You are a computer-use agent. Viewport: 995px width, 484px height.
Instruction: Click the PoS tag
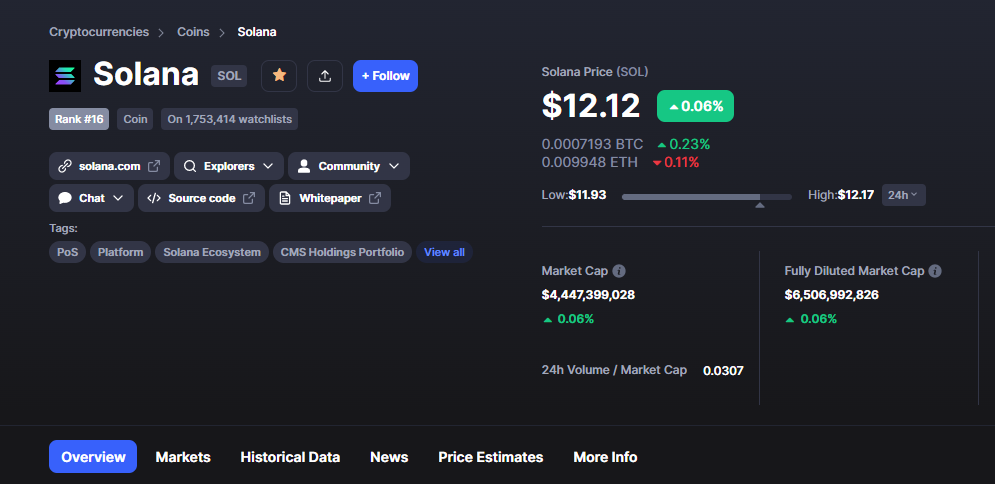67,252
